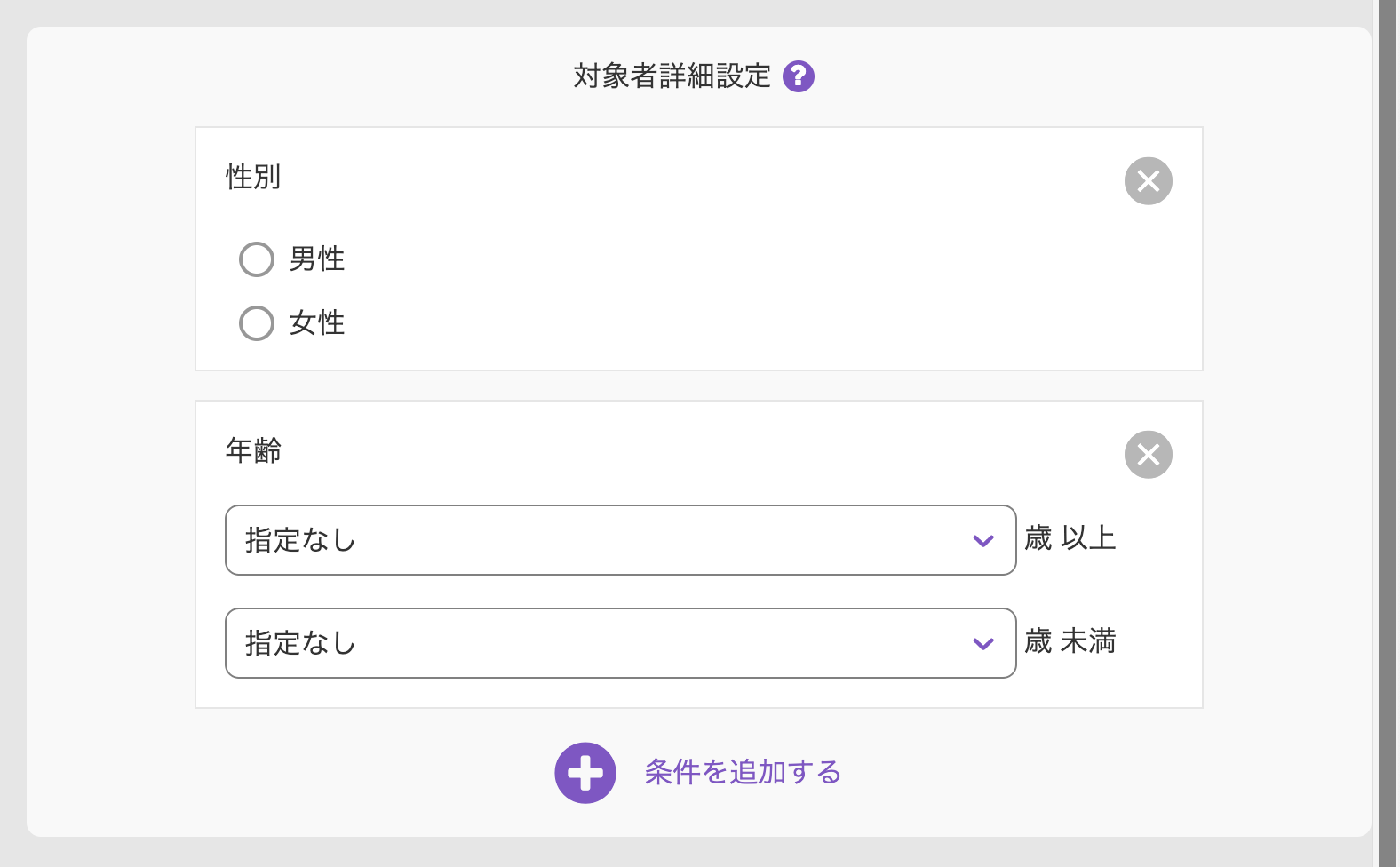The width and height of the screenshot is (1400, 867).
Task: Click the 性別 section title
Action: pos(253,177)
